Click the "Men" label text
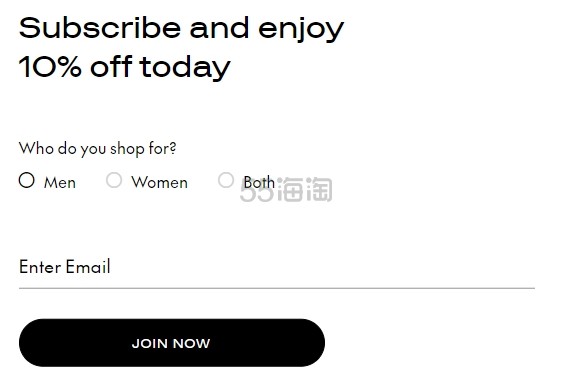Viewport: 572px width, 379px height. (60, 182)
